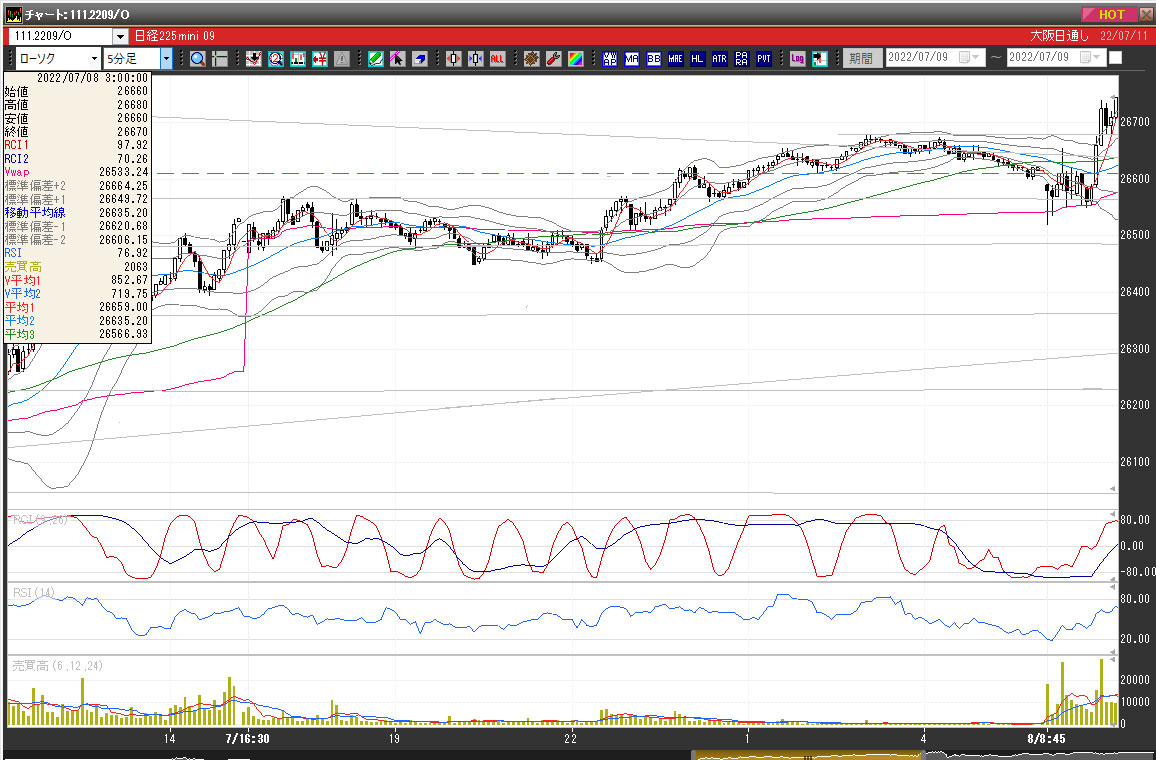
Task: Toggle the HL high-low indicator
Action: (x=697, y=59)
